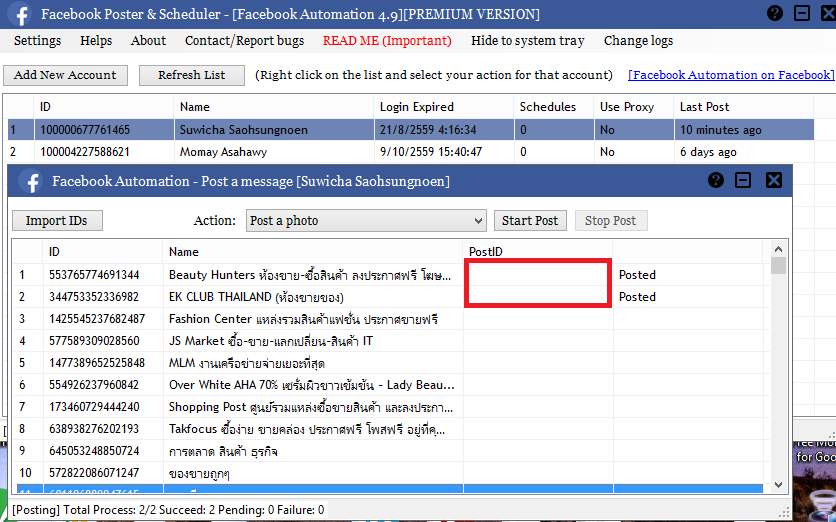Click Schedules column header
The image size is (836, 522).
click(x=554, y=107)
